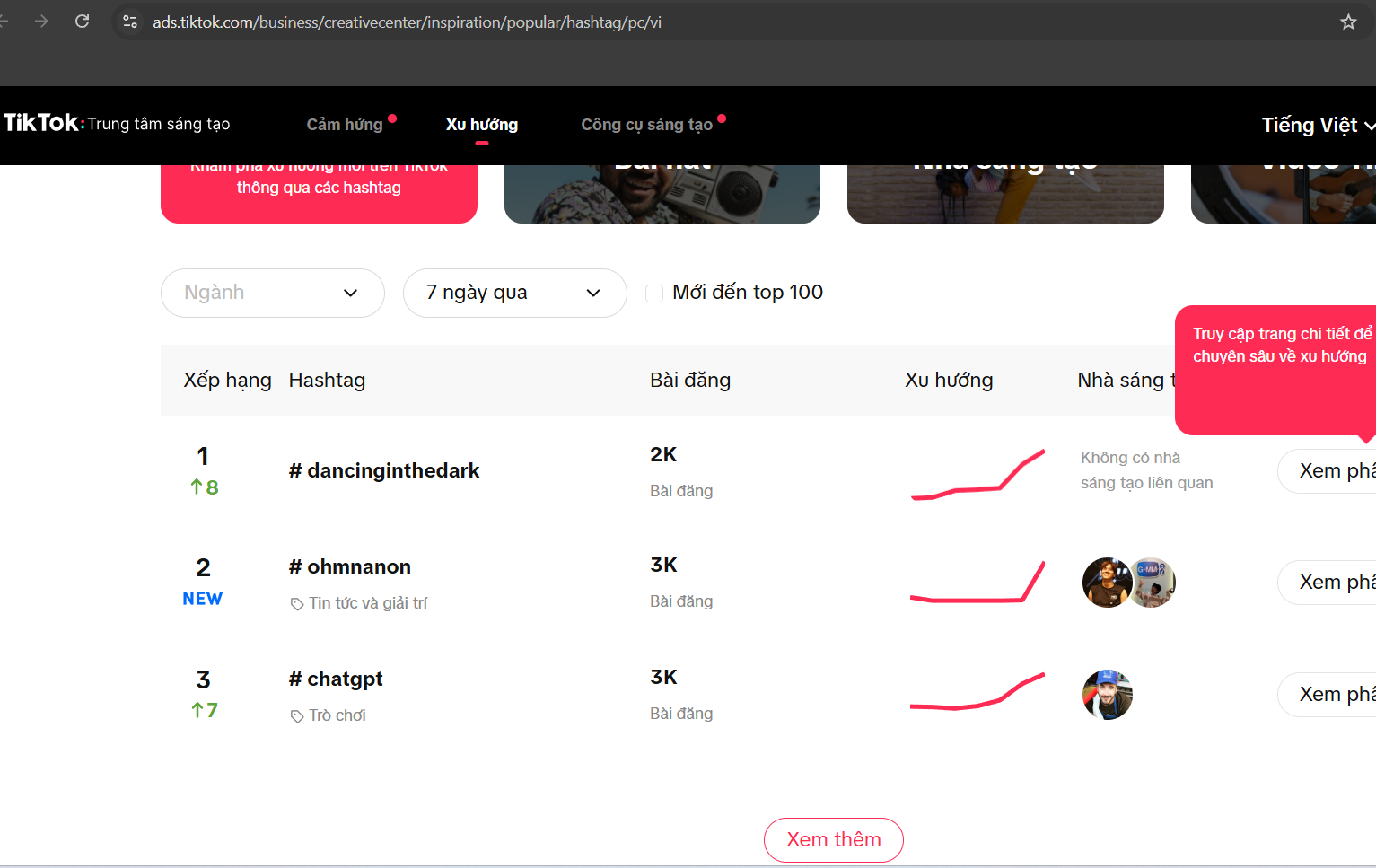This screenshot has width=1376, height=868.
Task: Click the NEW rank badge for ohmnanon
Action: point(203,599)
